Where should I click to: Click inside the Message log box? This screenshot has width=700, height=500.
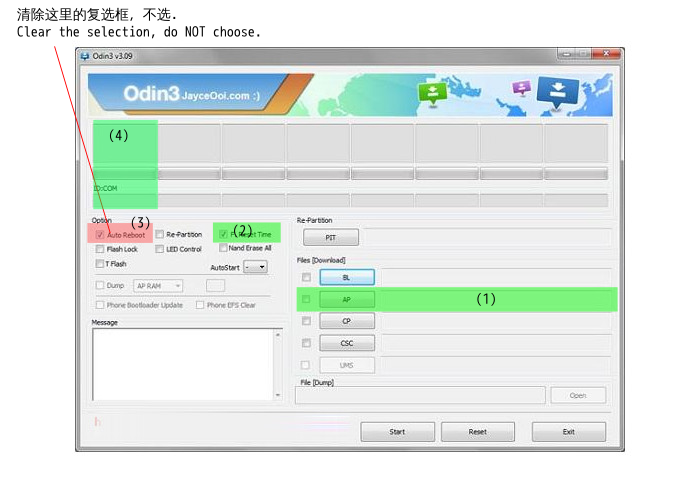click(x=183, y=364)
